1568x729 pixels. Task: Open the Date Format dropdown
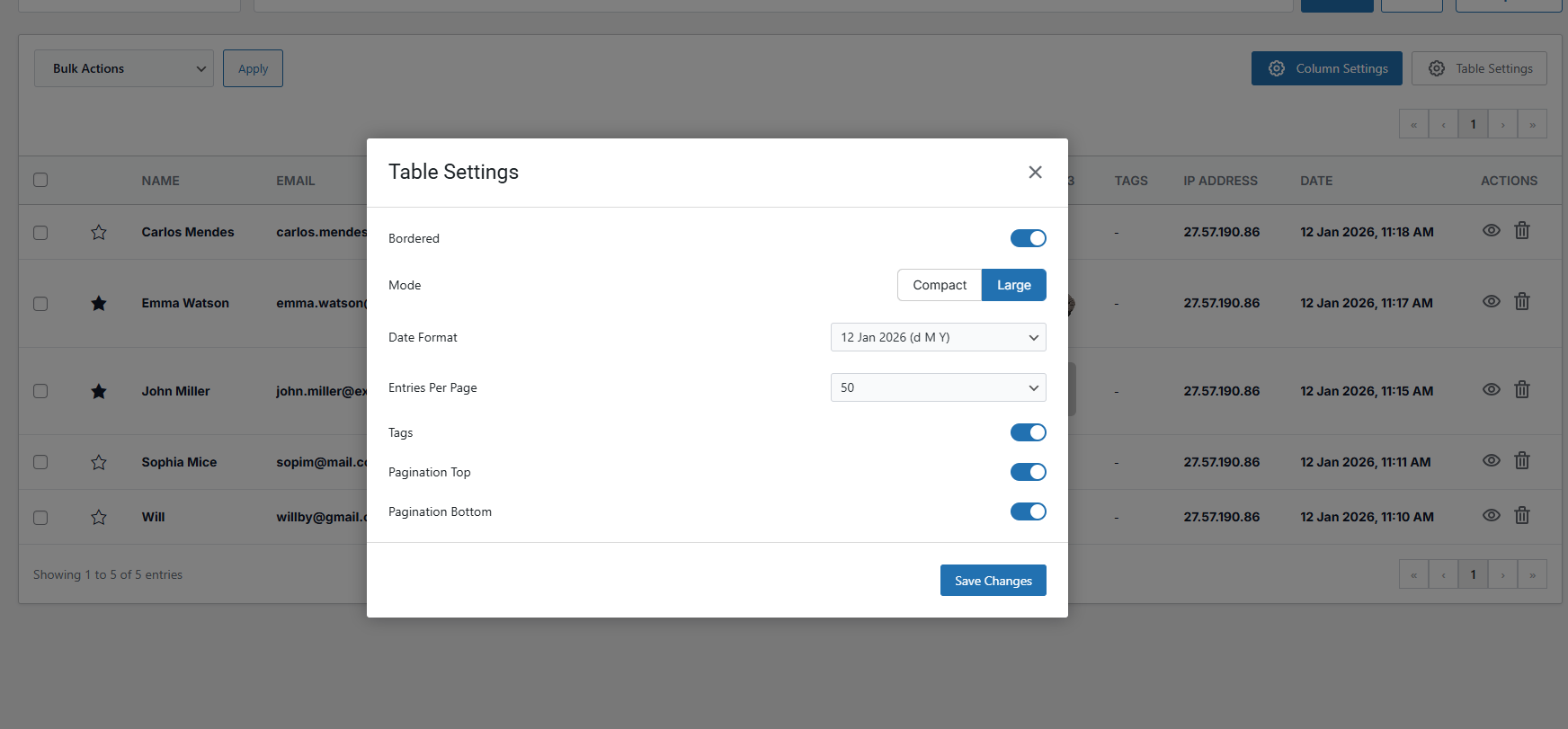938,337
